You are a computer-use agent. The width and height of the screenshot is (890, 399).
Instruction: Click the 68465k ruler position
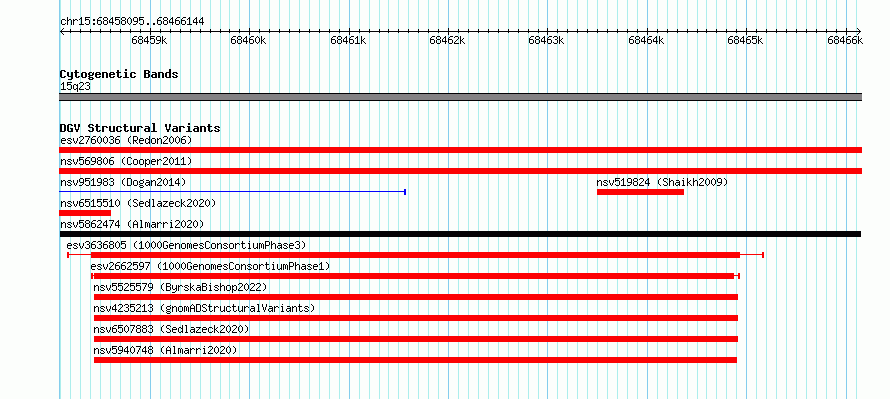tap(745, 40)
